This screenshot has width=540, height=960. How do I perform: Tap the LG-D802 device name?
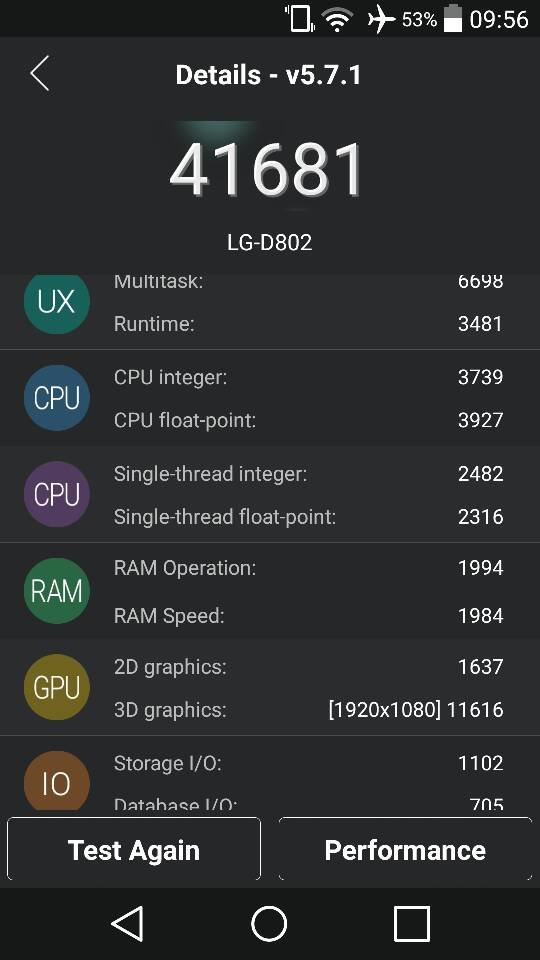pyautogui.click(x=269, y=242)
